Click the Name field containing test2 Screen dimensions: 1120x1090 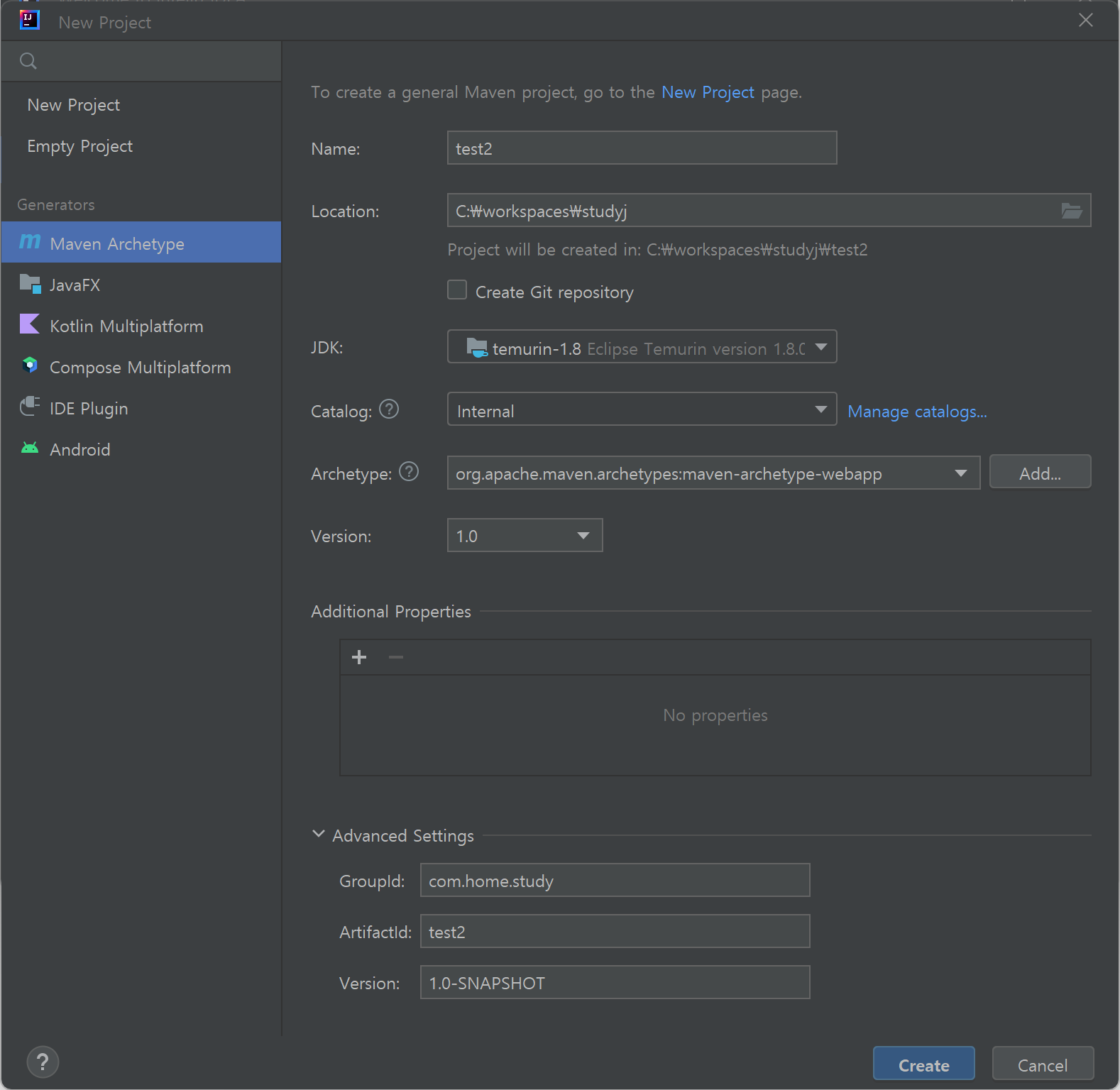click(x=642, y=148)
